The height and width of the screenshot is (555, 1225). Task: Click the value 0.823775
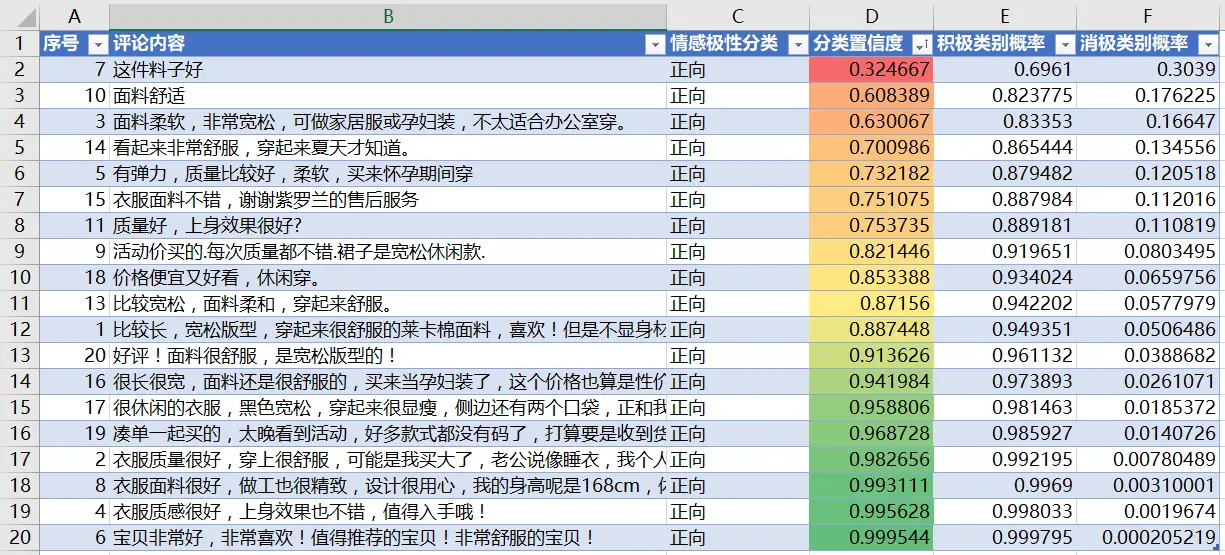(x=1005, y=96)
